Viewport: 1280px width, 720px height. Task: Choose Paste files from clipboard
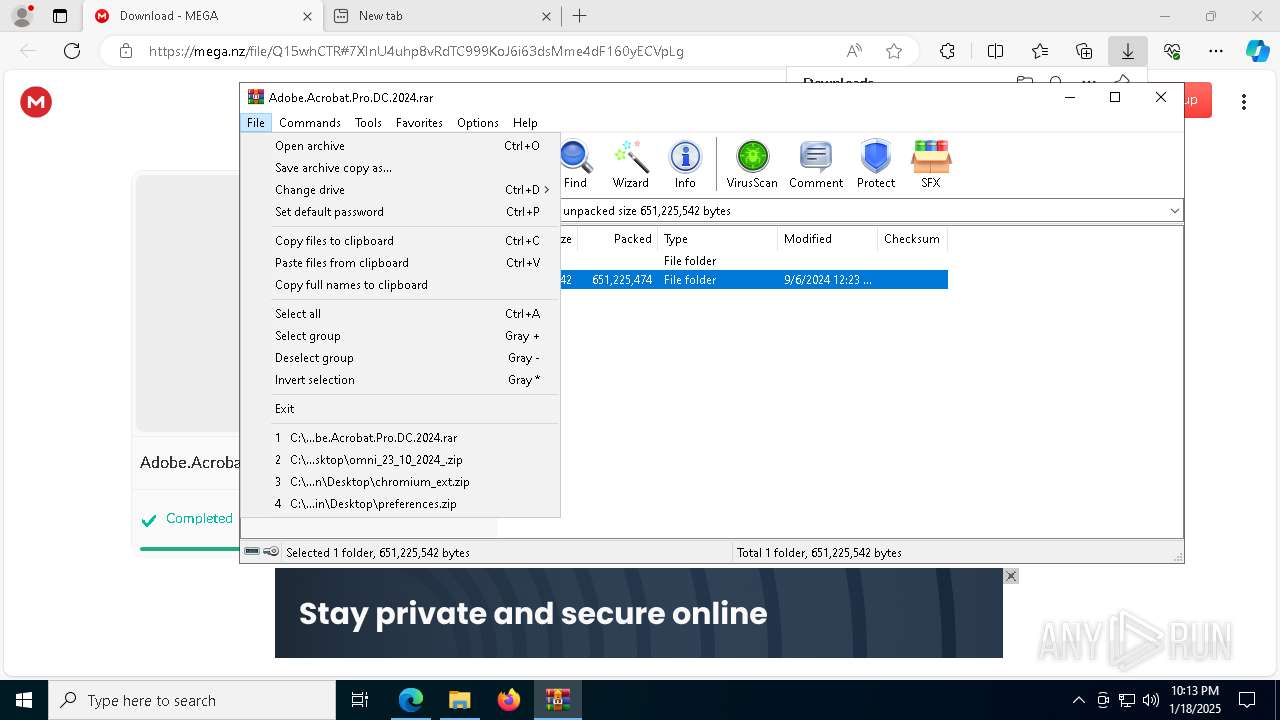pos(400,263)
